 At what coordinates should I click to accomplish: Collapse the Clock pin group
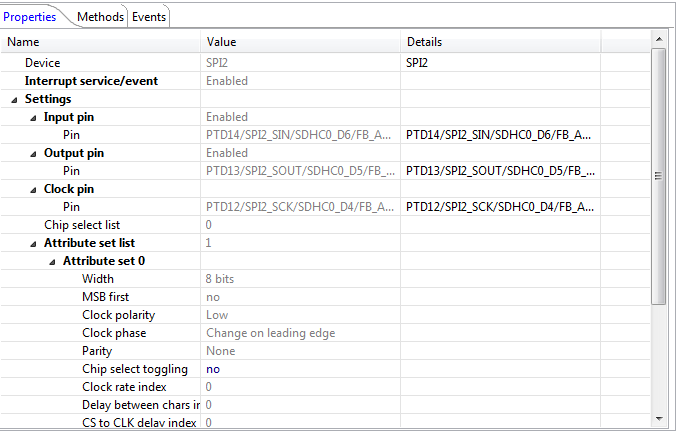tap(34, 190)
